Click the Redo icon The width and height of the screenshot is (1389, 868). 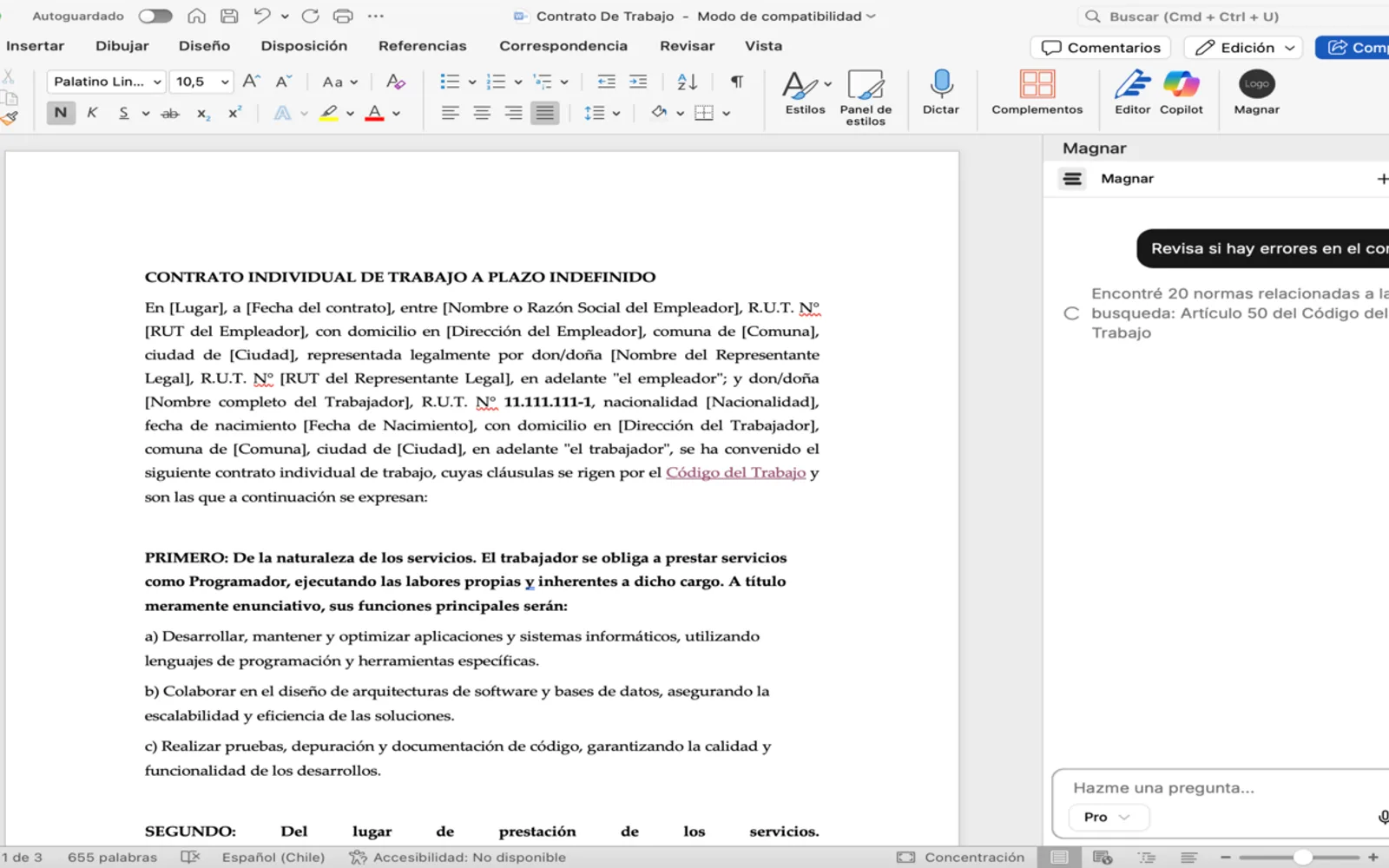(310, 16)
